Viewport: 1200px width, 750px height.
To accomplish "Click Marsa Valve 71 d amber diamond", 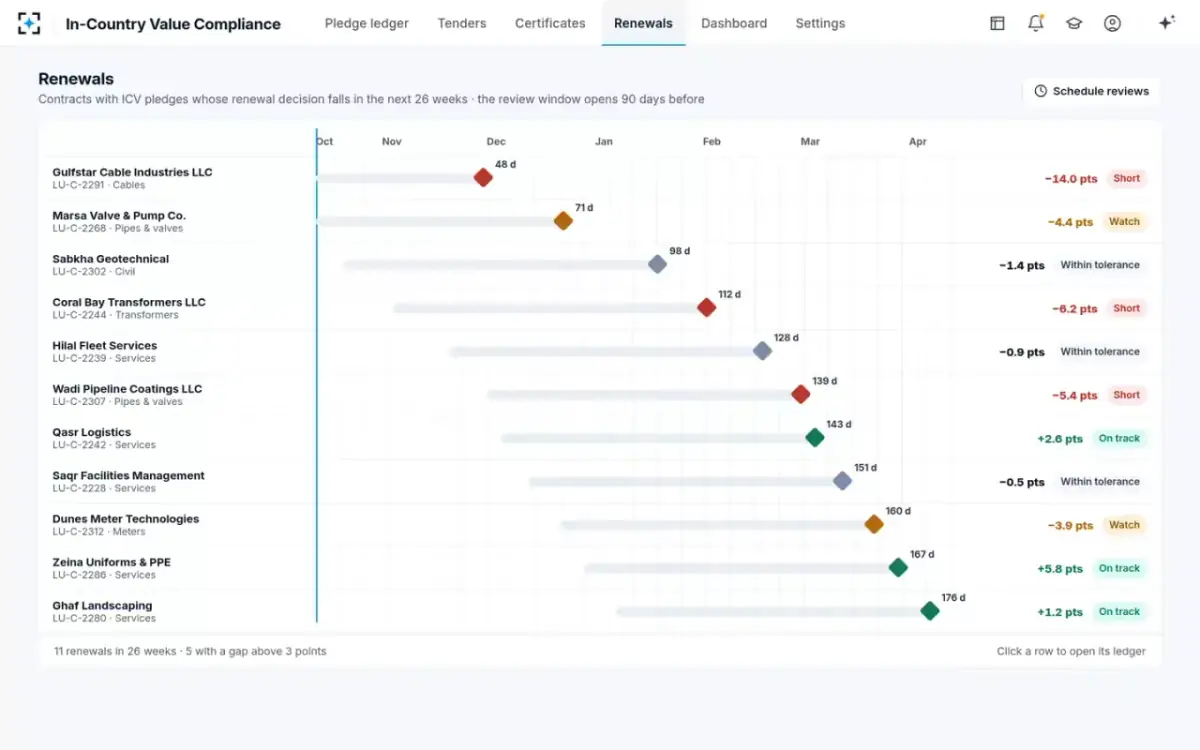I will coord(563,221).
